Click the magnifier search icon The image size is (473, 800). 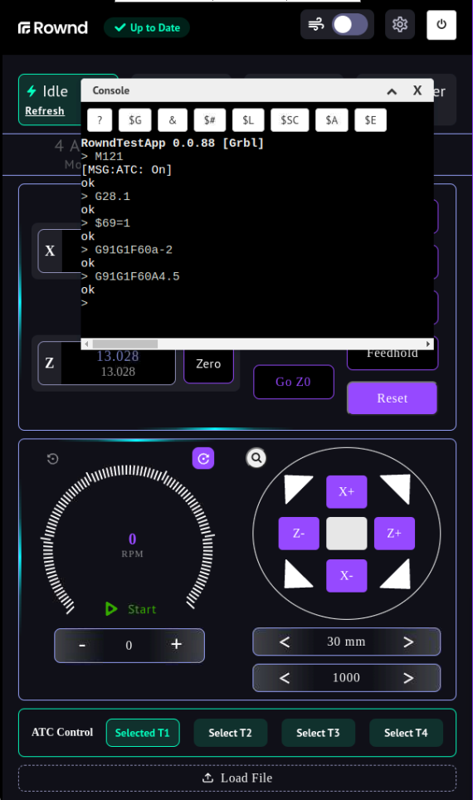point(256,458)
